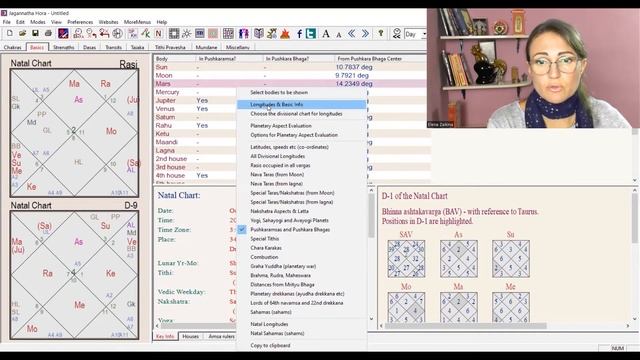Select the Rahu row in the body table
640x360 pixels.
click(x=195, y=125)
